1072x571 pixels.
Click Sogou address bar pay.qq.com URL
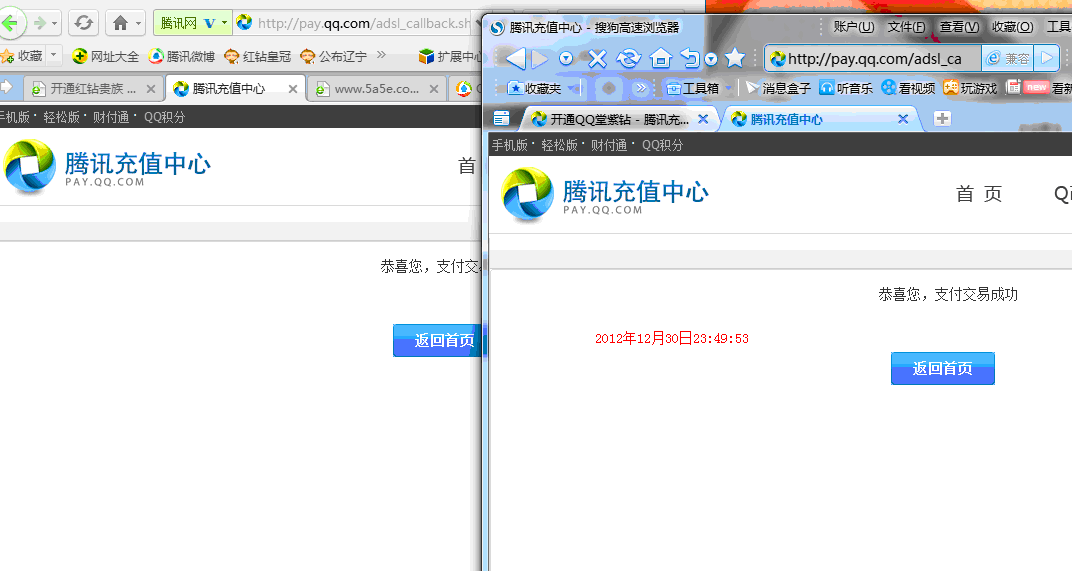click(874, 59)
